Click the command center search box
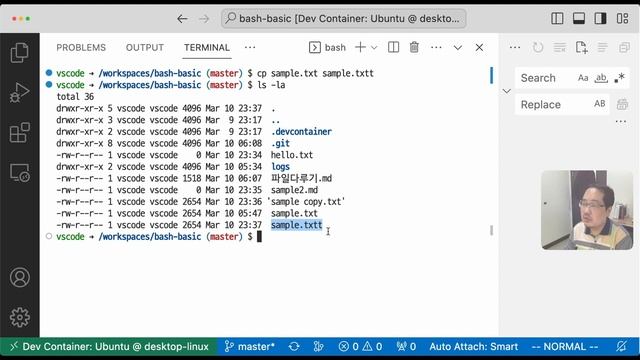 point(343,19)
